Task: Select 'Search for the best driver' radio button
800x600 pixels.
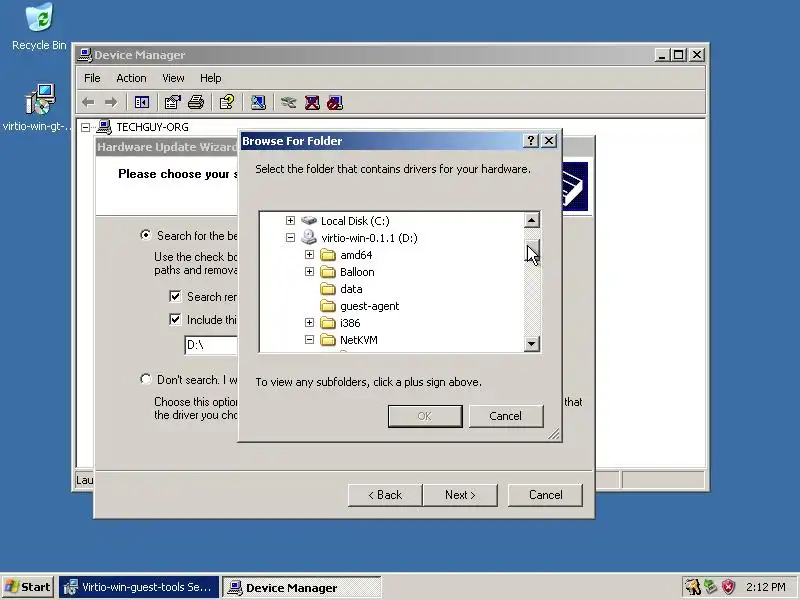Action: (146, 235)
